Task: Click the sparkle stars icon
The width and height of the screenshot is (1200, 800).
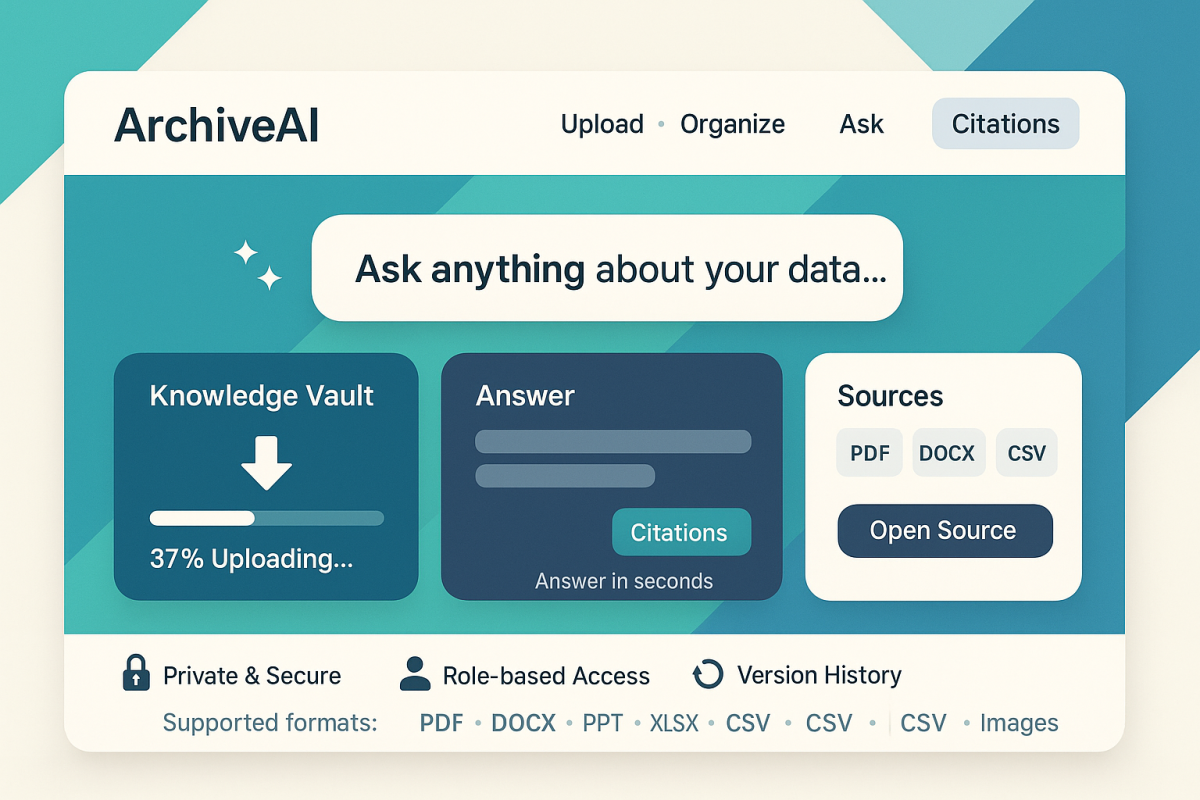Action: pyautogui.click(x=258, y=265)
